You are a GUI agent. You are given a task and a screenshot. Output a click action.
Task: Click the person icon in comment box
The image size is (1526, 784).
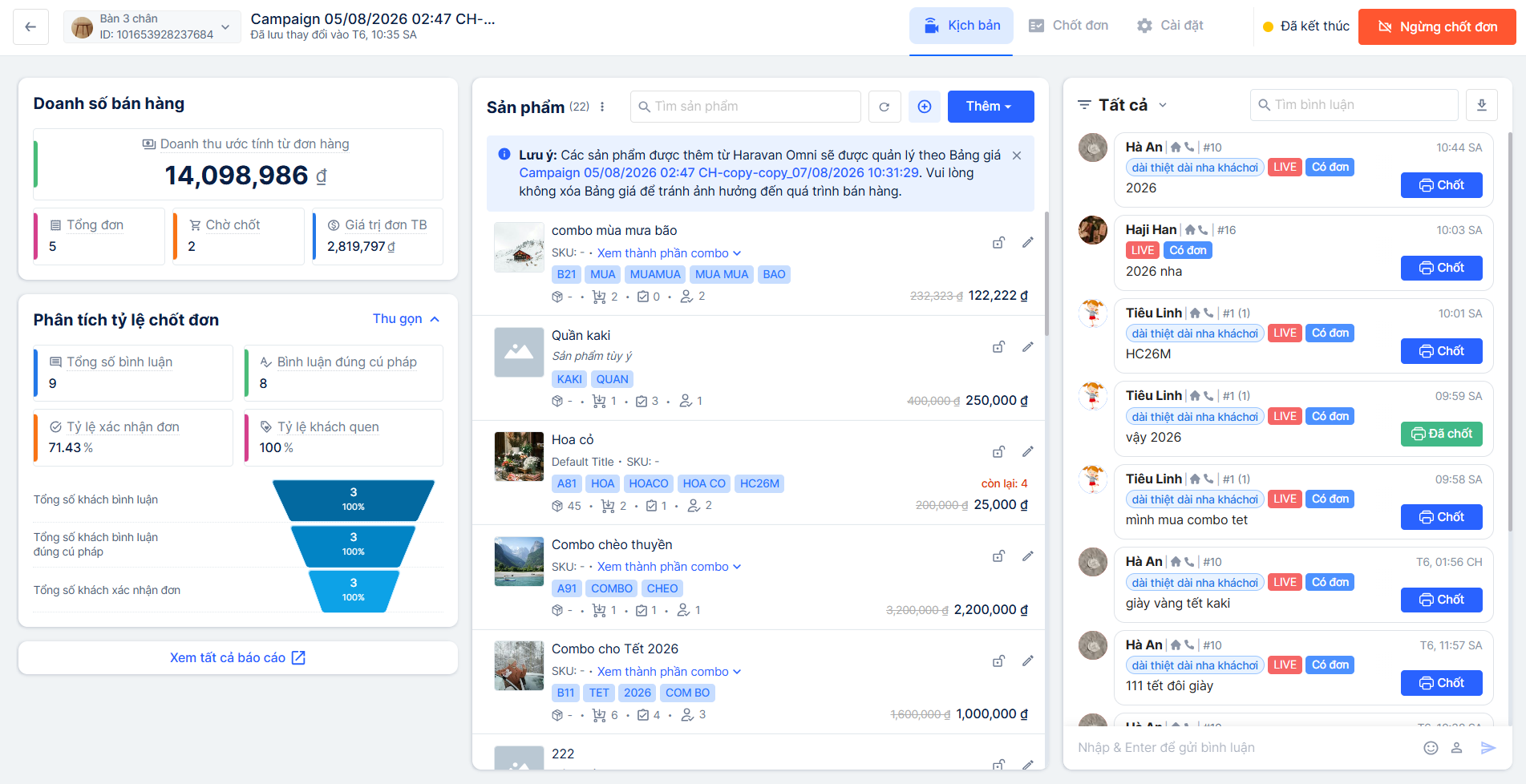tap(1457, 748)
